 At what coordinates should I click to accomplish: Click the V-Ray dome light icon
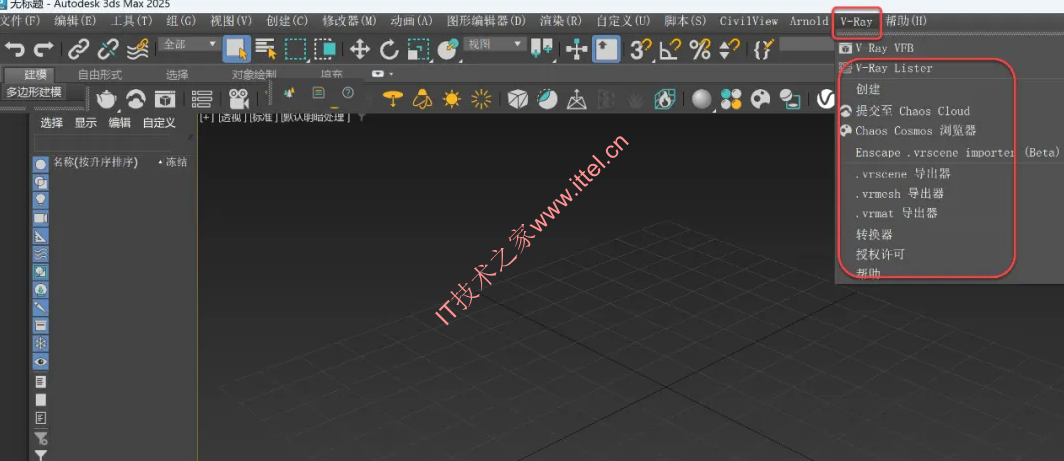pyautogui.click(x=423, y=99)
